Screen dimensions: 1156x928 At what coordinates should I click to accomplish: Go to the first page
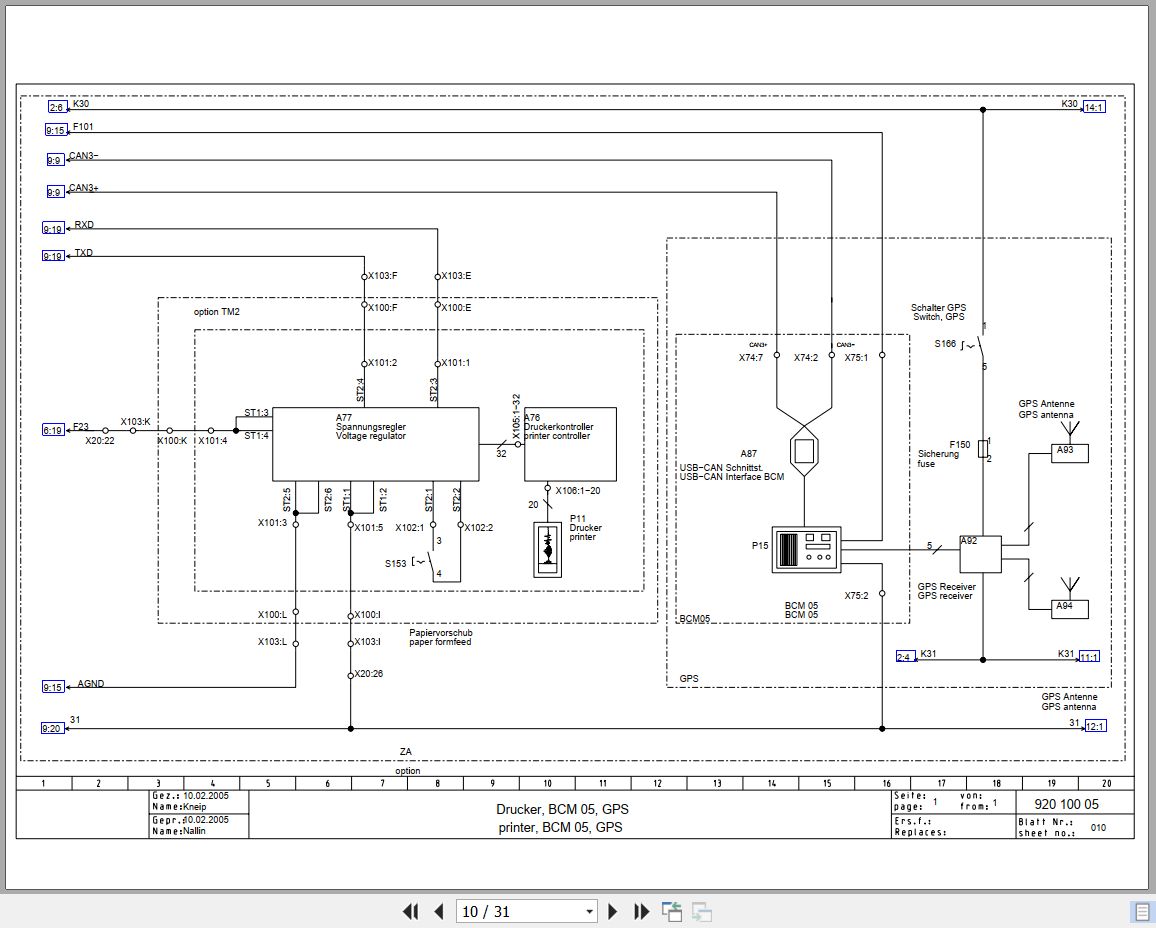coord(411,912)
